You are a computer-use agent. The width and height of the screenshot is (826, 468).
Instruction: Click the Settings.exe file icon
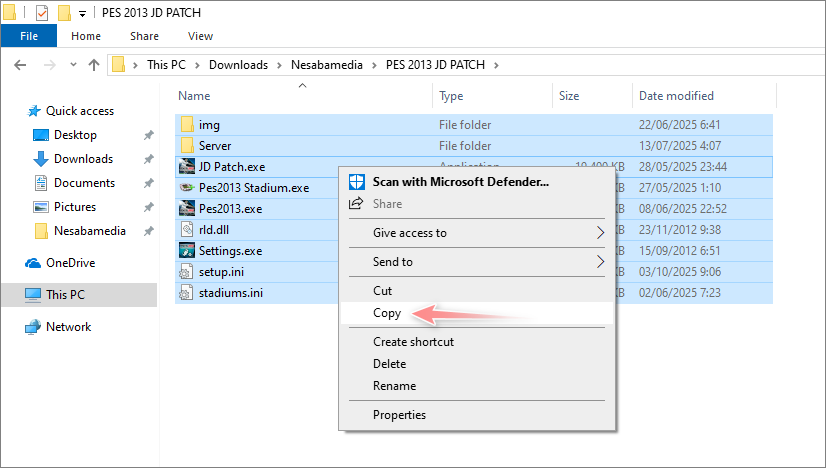coord(187,250)
